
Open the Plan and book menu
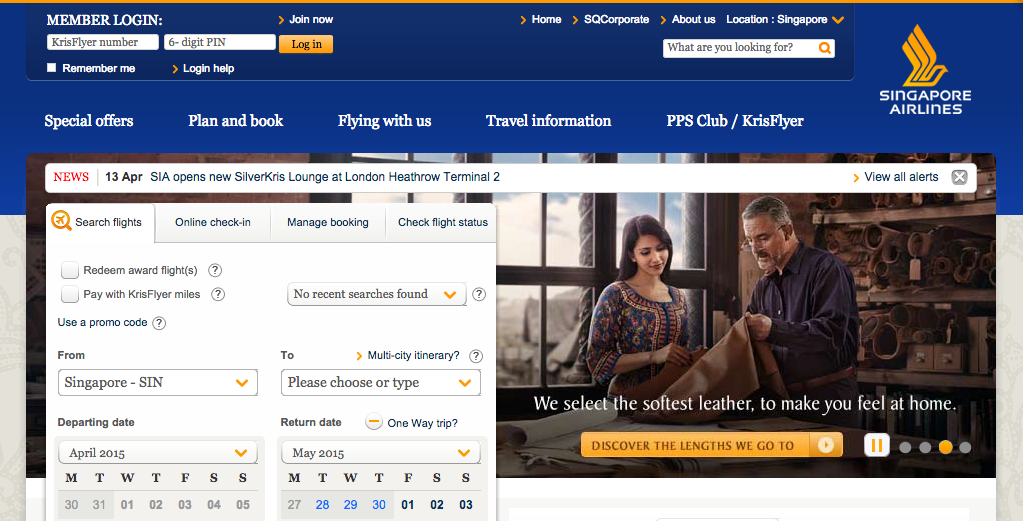click(x=236, y=121)
